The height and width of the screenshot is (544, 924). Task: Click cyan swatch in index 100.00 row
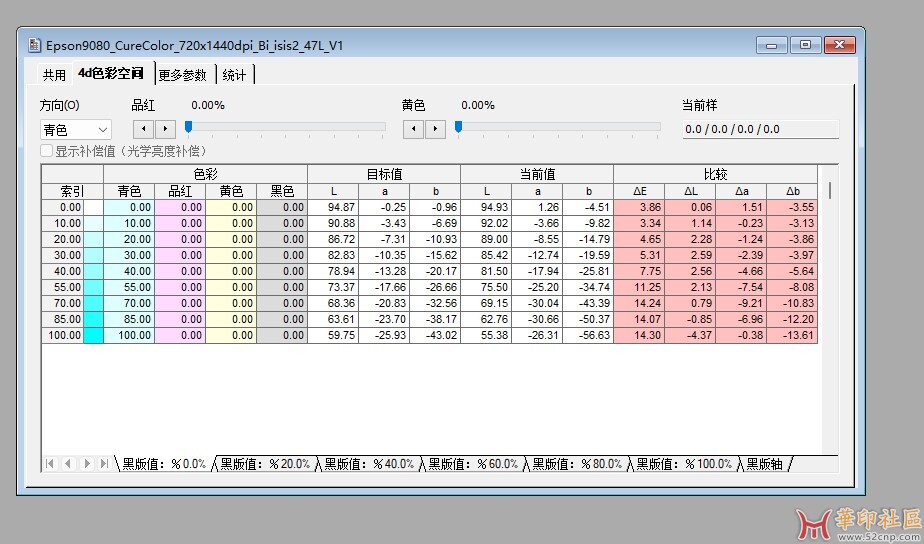93,335
